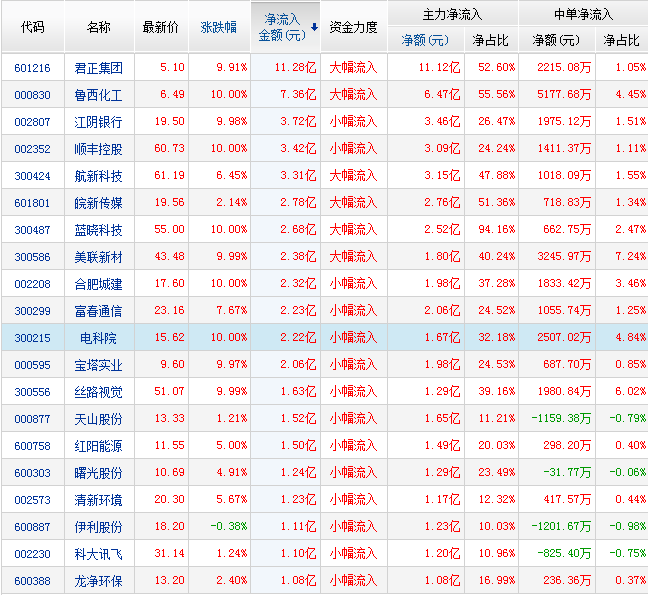Open stock code 000830

point(32,95)
